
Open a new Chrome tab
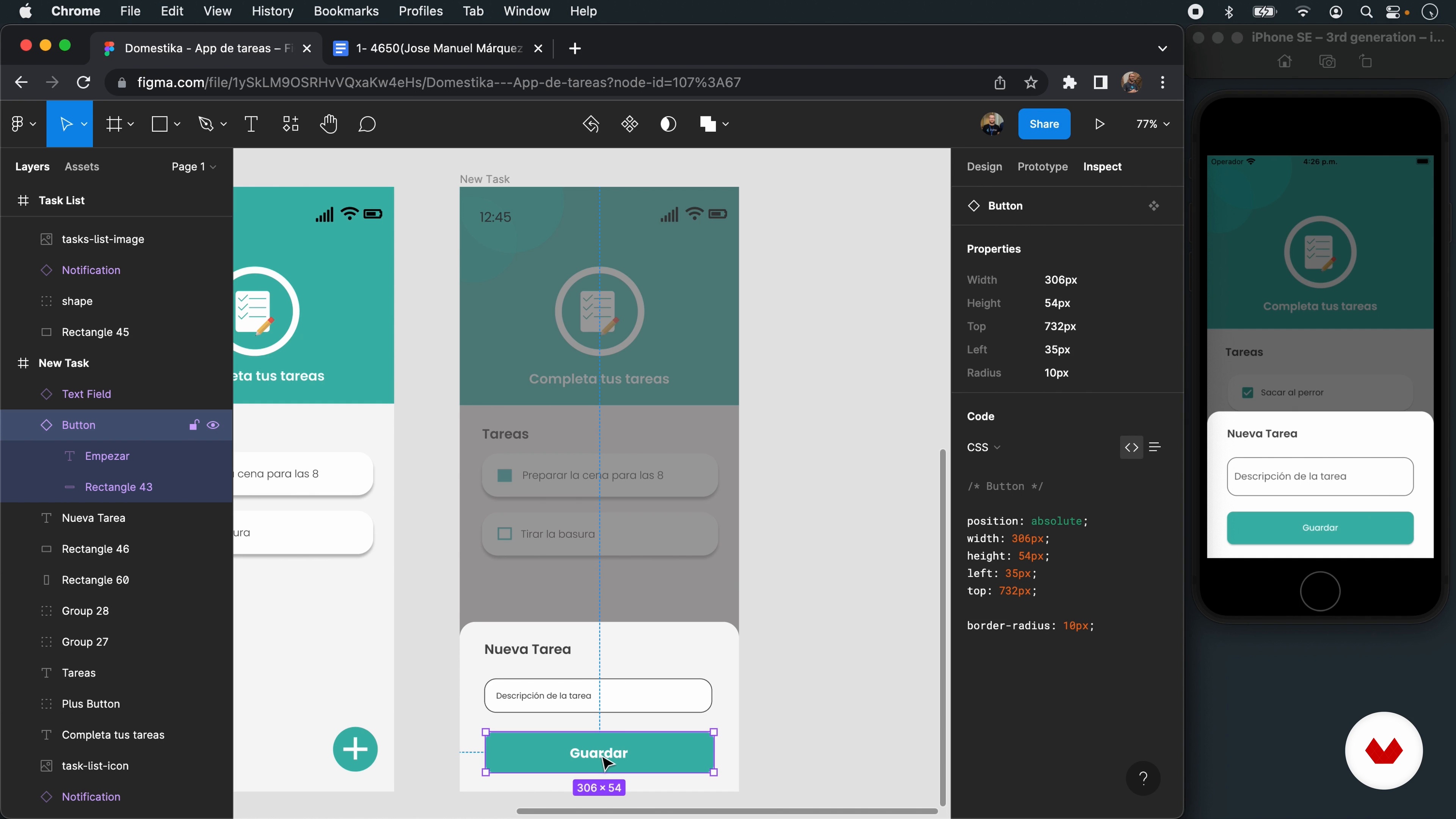pyautogui.click(x=575, y=49)
